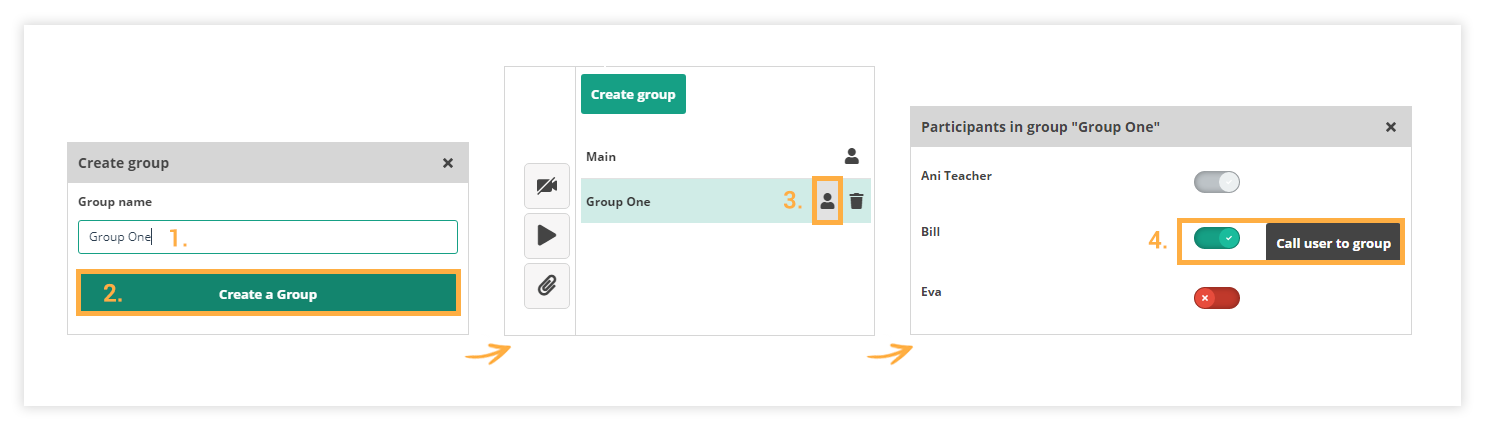This screenshot has height=431, width=1485.
Task: Click the play icon in sidebar
Action: tap(547, 236)
